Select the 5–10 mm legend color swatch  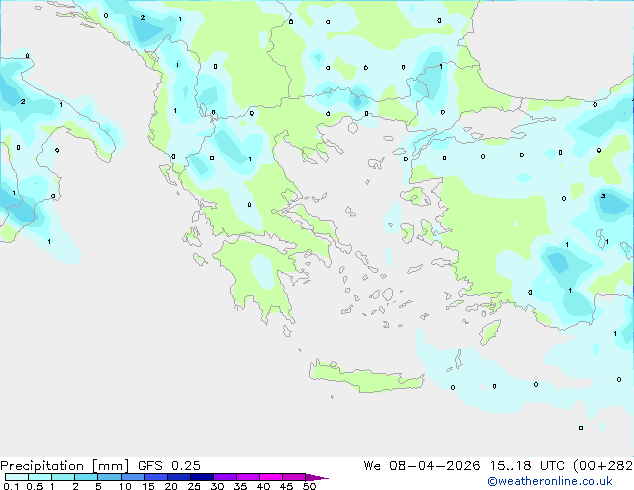tap(109, 477)
